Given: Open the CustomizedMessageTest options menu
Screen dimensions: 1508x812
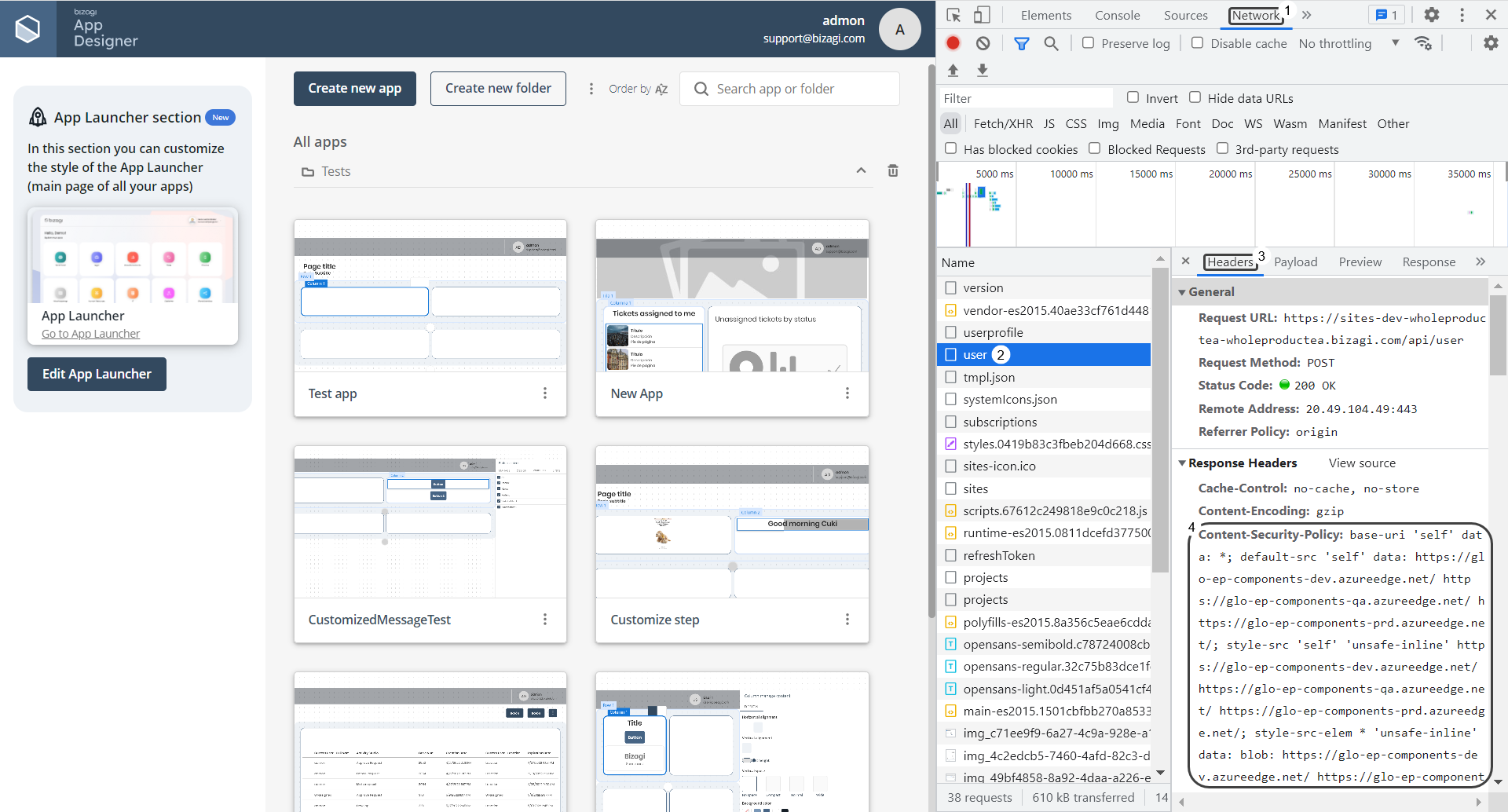Looking at the screenshot, I should (x=544, y=620).
